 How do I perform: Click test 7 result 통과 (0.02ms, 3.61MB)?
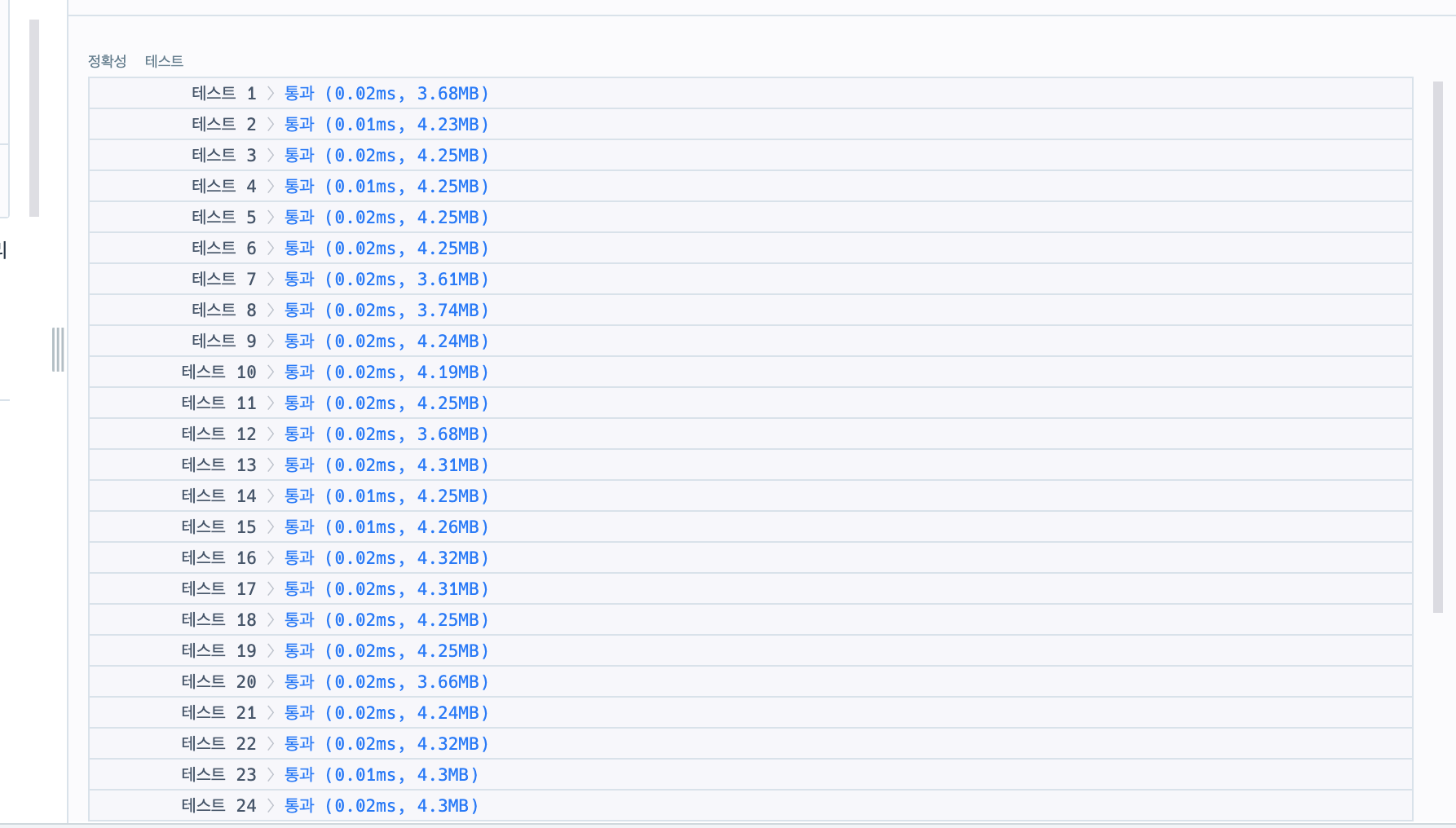click(x=386, y=280)
